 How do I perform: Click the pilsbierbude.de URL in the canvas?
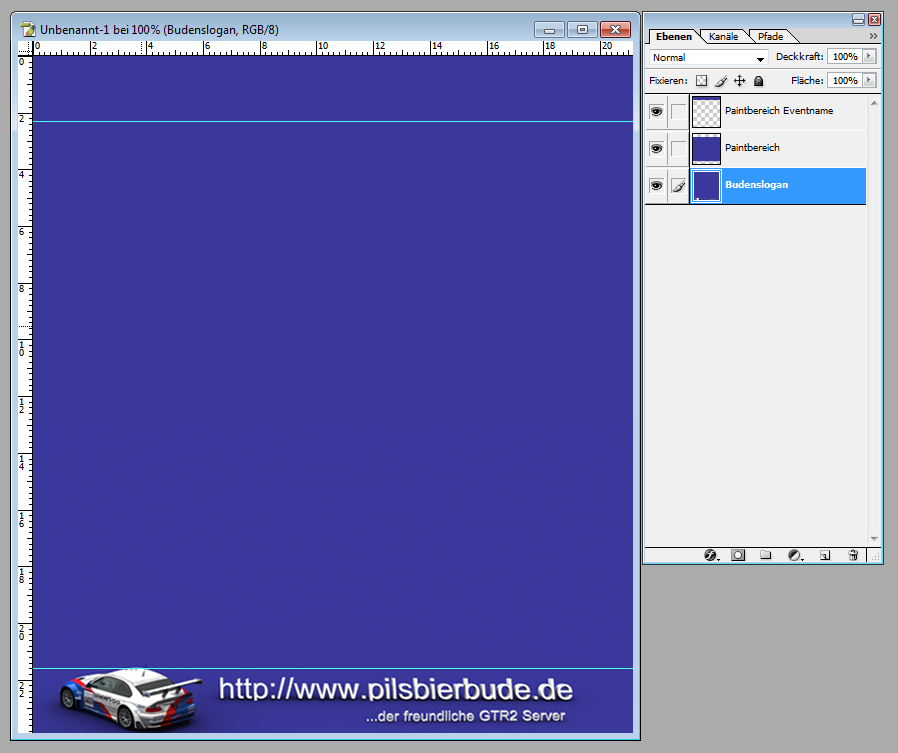click(x=395, y=689)
